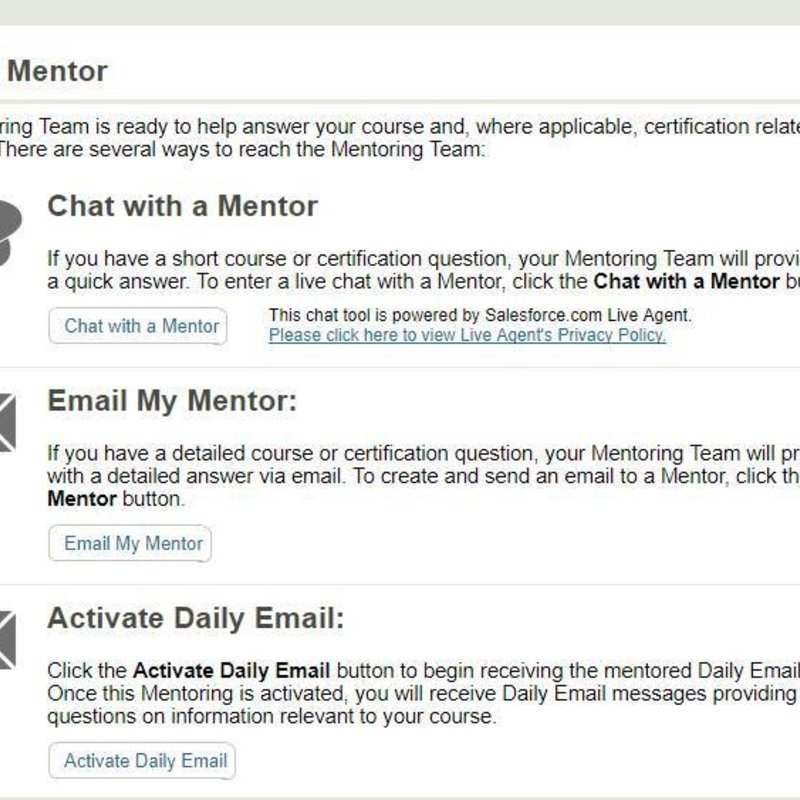This screenshot has width=800, height=800.
Task: Click the Activate Daily Email: section heading
Action: pos(196,618)
